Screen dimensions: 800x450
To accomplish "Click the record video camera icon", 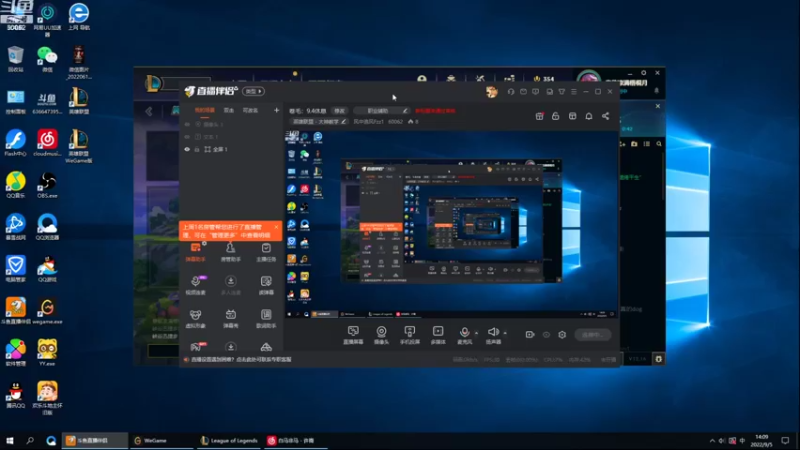I will click(530, 335).
